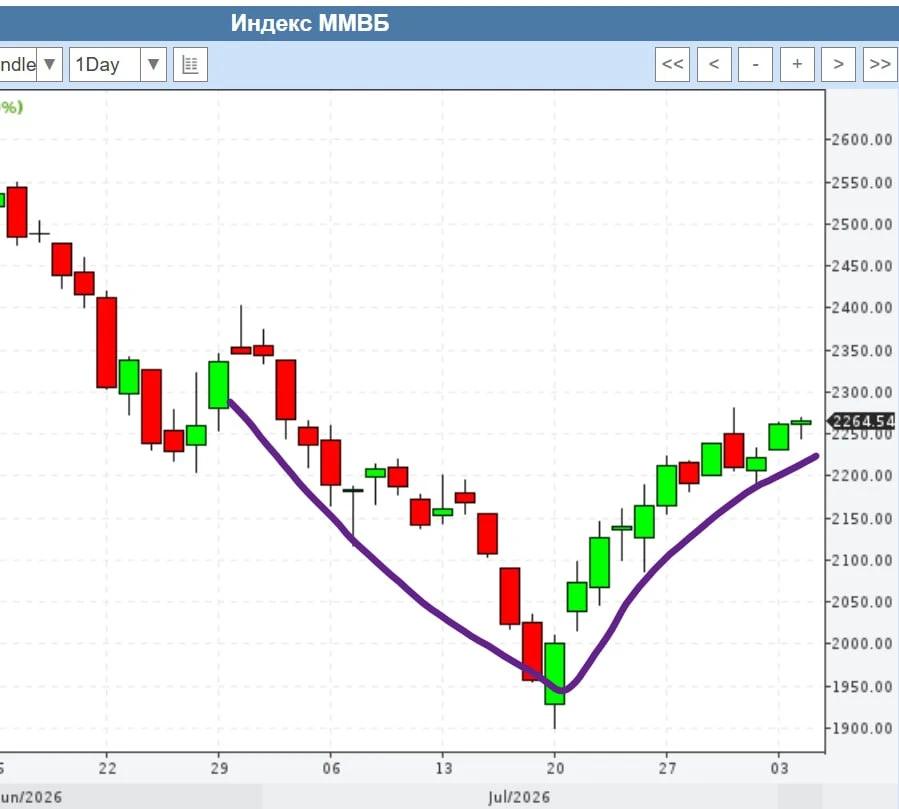The width and height of the screenshot is (899, 809).
Task: Click the date label 20 on axis
Action: pos(555,768)
